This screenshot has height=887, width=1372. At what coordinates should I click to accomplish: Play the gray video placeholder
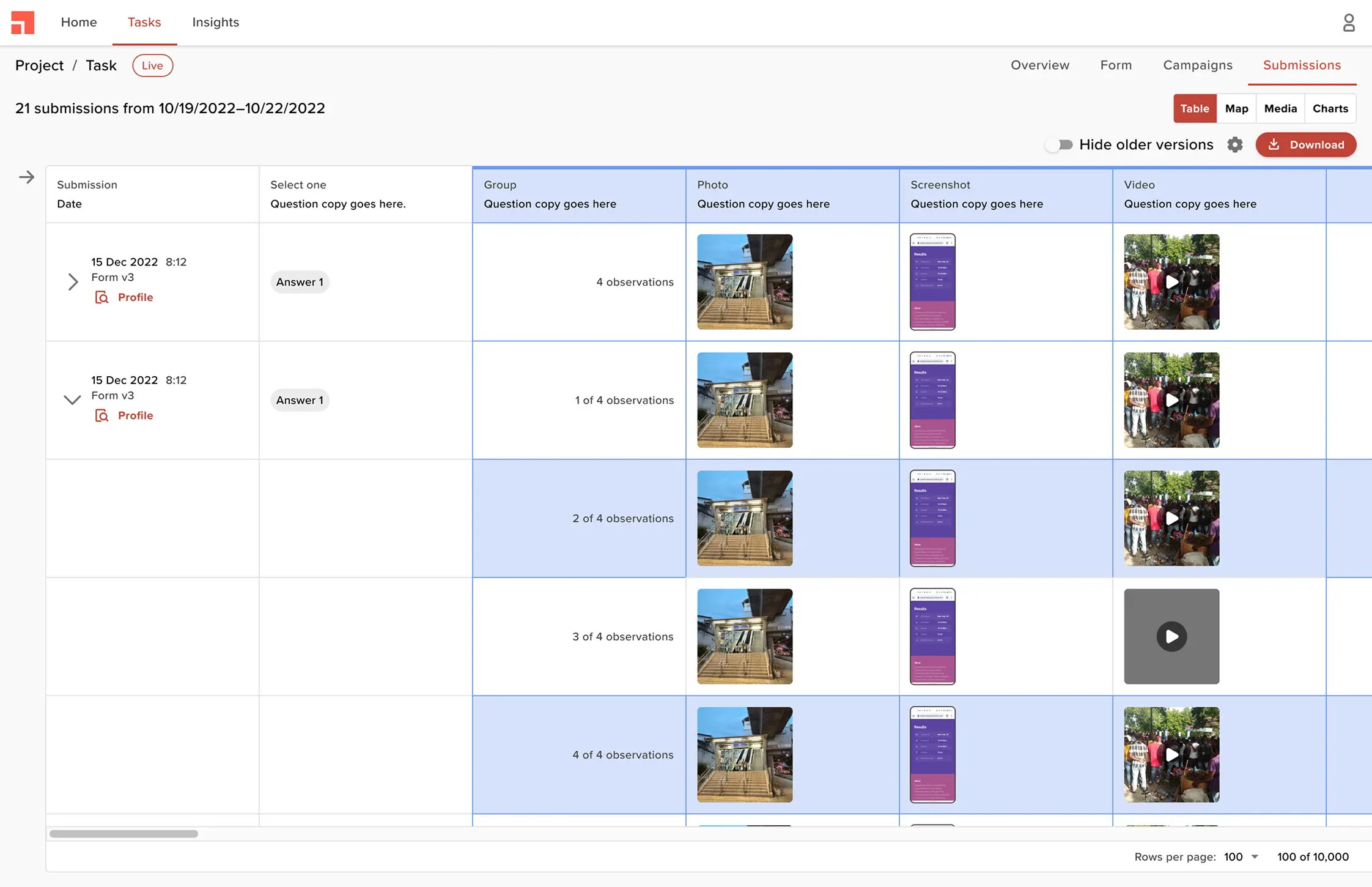pyautogui.click(x=1171, y=636)
